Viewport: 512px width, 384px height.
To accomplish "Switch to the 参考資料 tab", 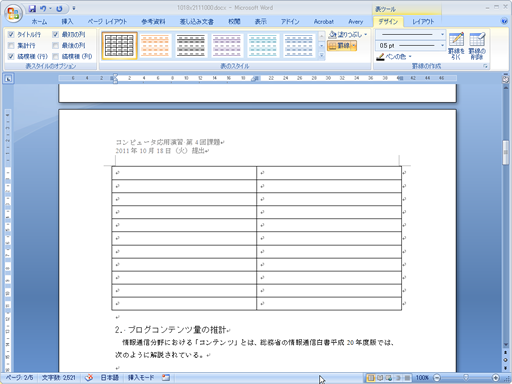I will (x=153, y=22).
